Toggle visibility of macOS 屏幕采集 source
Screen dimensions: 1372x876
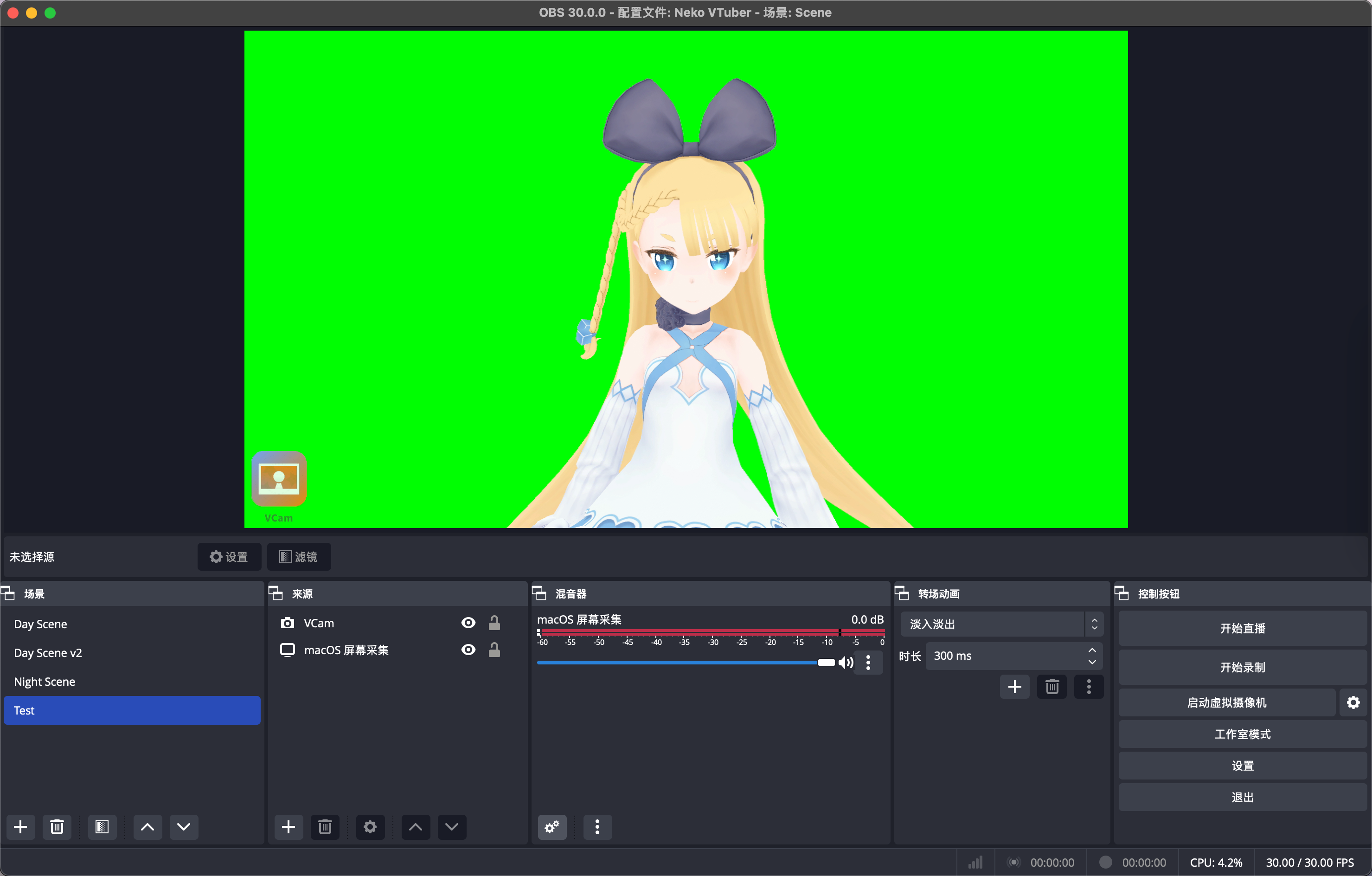[x=468, y=650]
